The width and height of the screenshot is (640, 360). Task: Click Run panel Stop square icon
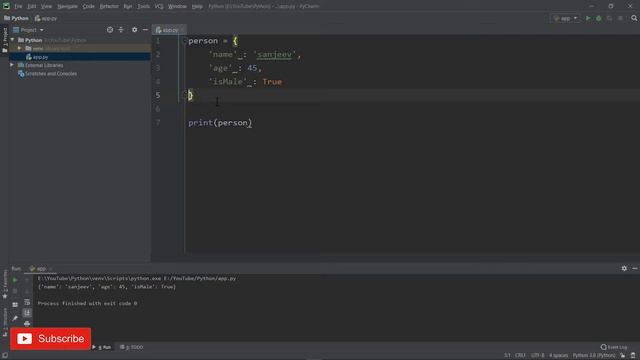[x=15, y=291]
